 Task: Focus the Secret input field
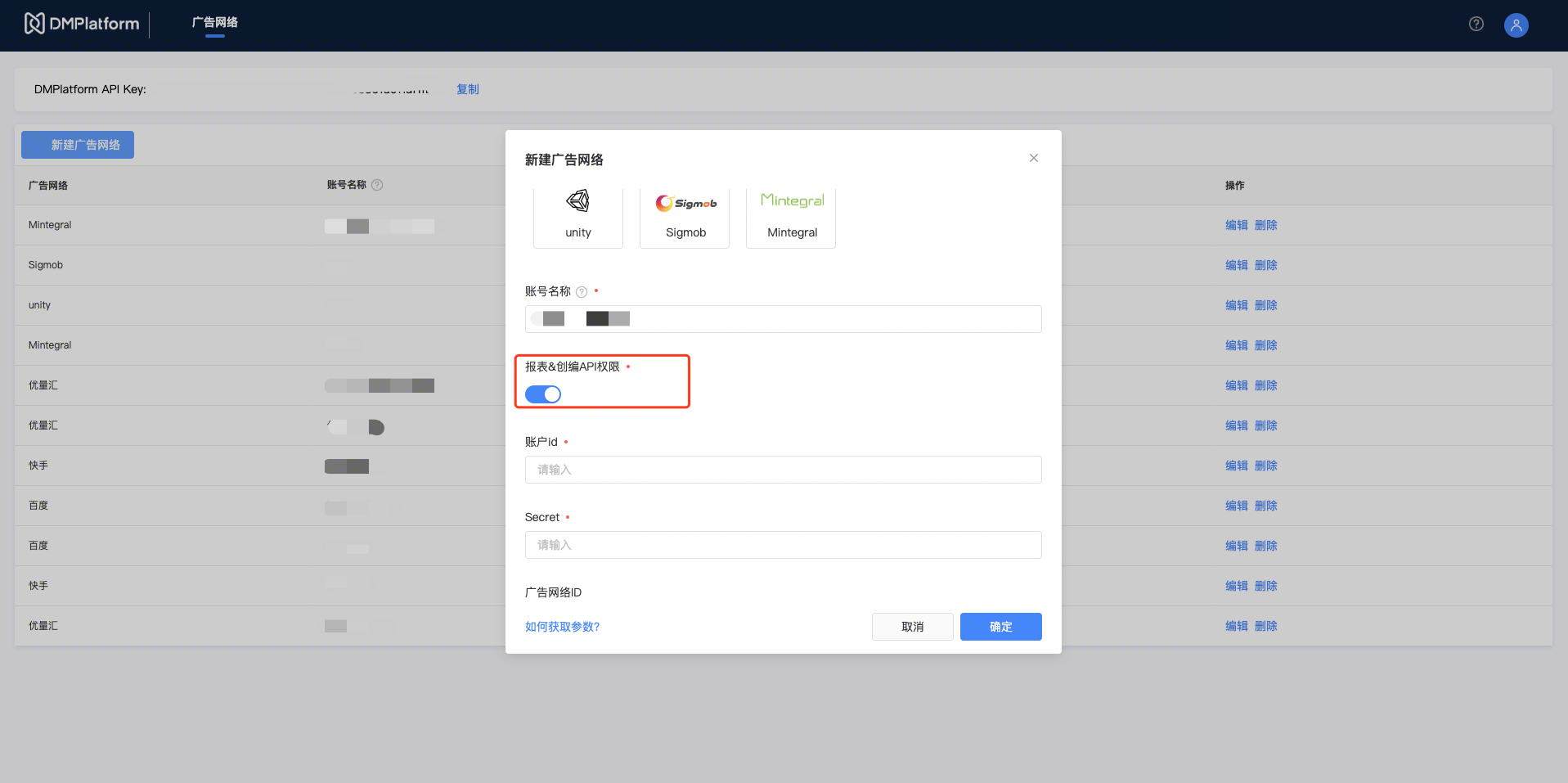coord(783,545)
